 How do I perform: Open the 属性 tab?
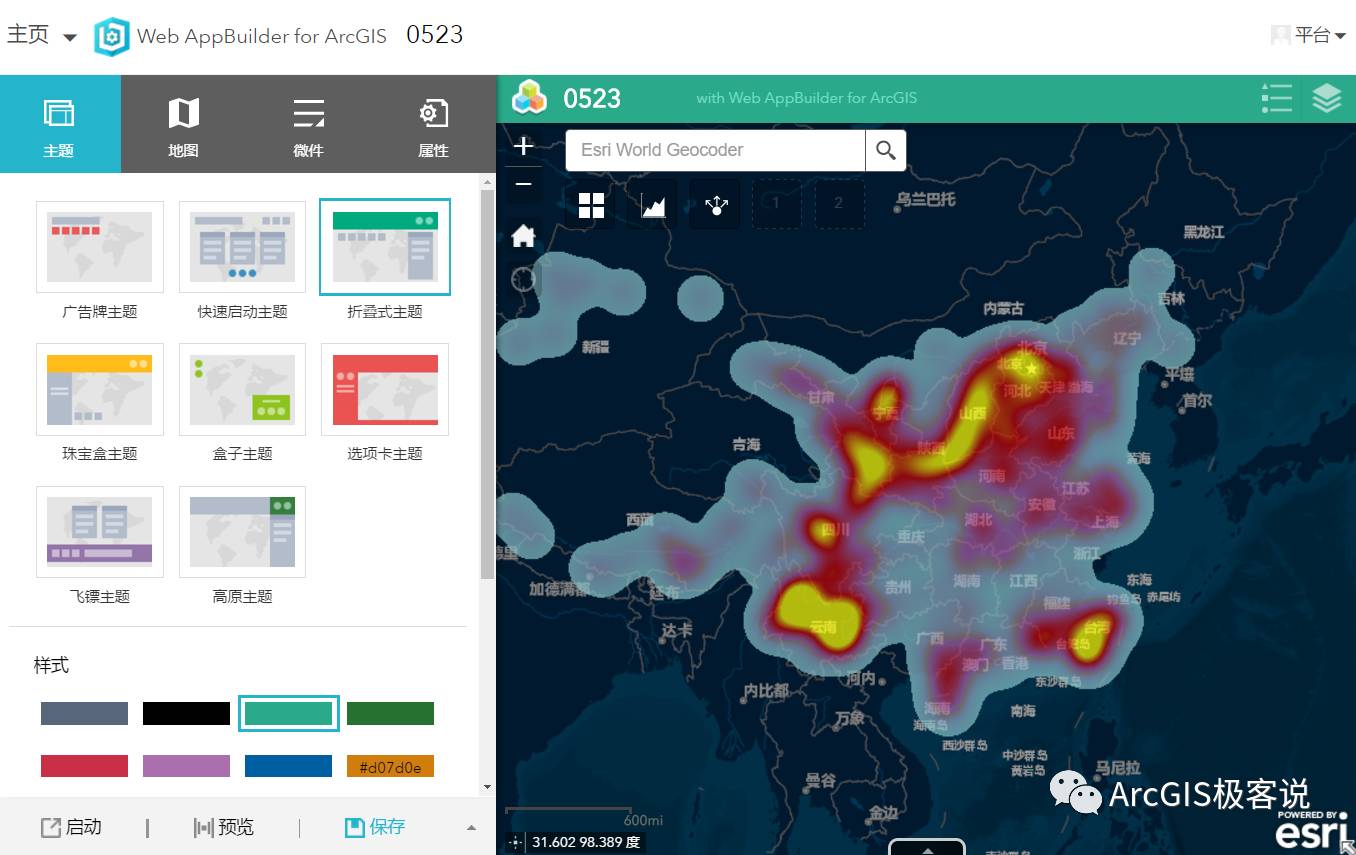[433, 125]
